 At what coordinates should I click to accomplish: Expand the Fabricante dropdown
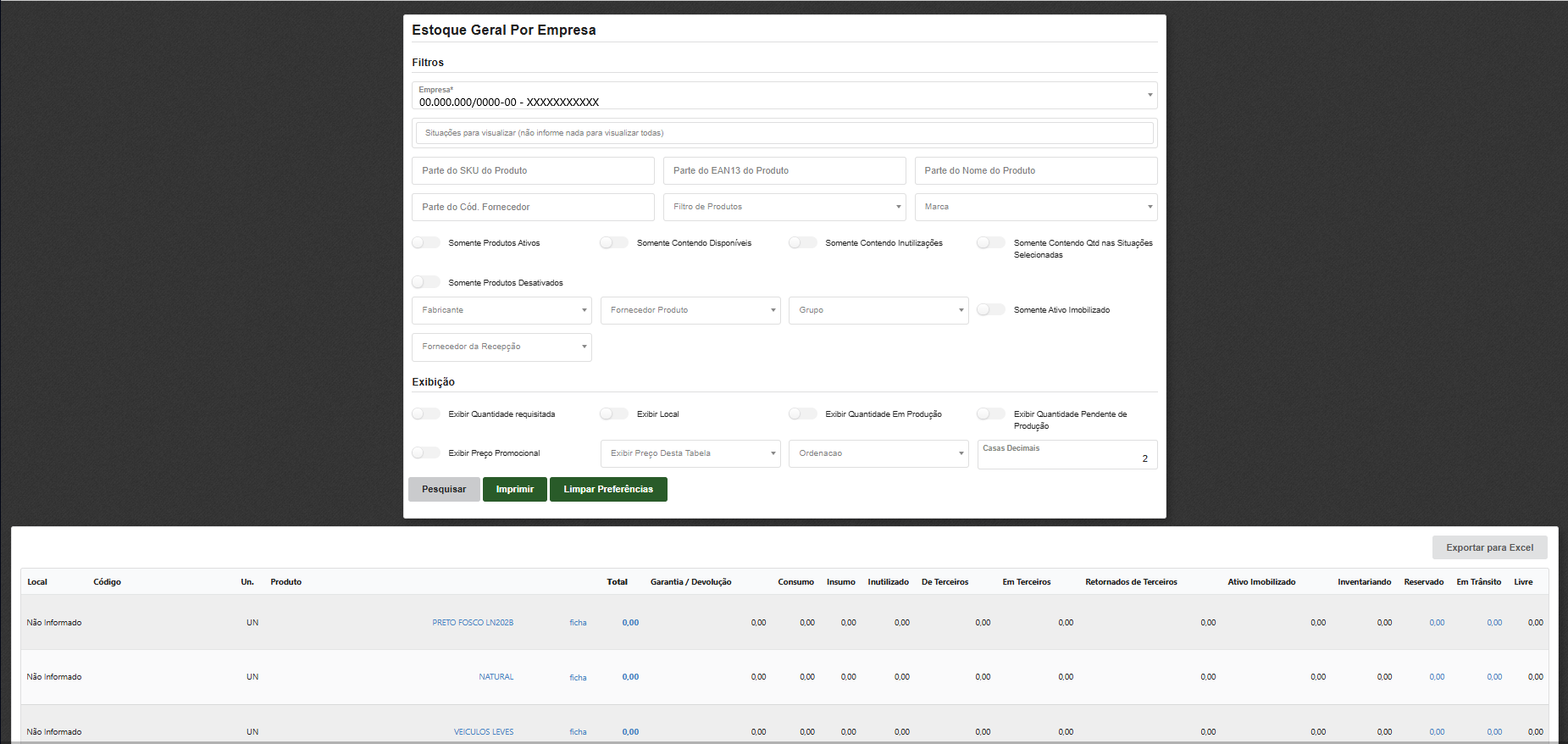tap(501, 310)
